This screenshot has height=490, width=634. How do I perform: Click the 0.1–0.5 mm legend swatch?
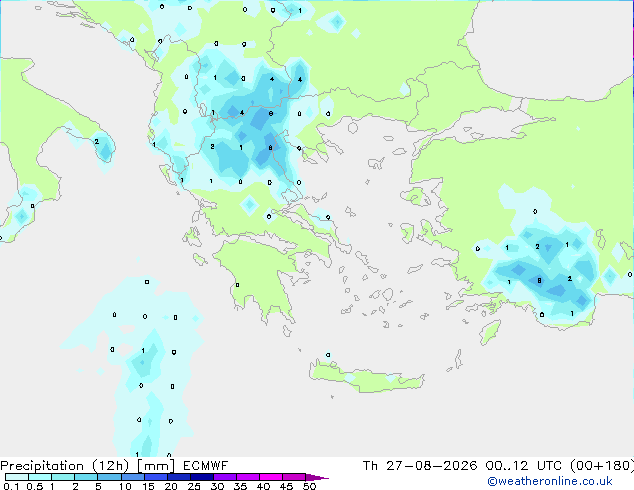coord(17,477)
